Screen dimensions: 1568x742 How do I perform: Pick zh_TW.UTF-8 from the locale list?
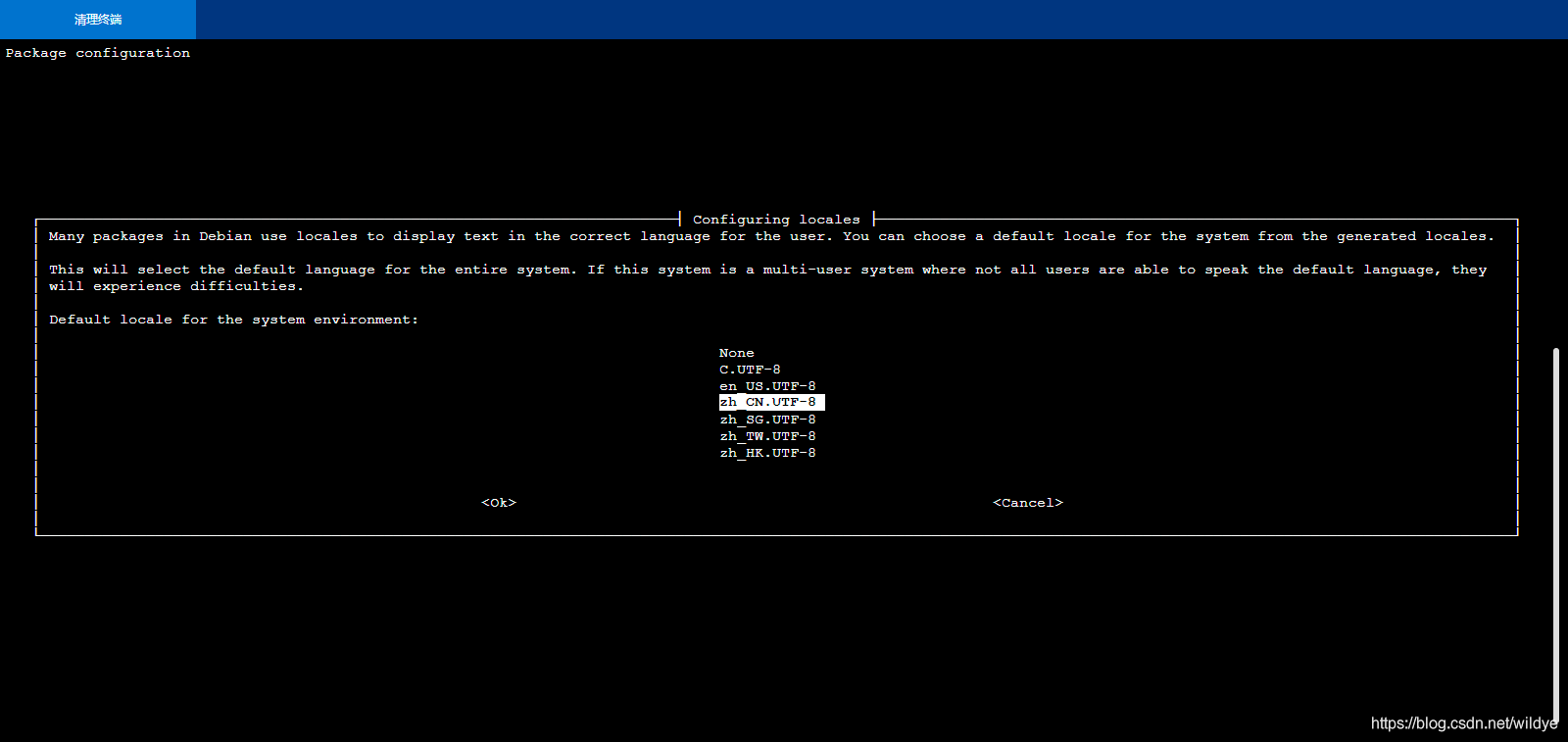point(767,436)
